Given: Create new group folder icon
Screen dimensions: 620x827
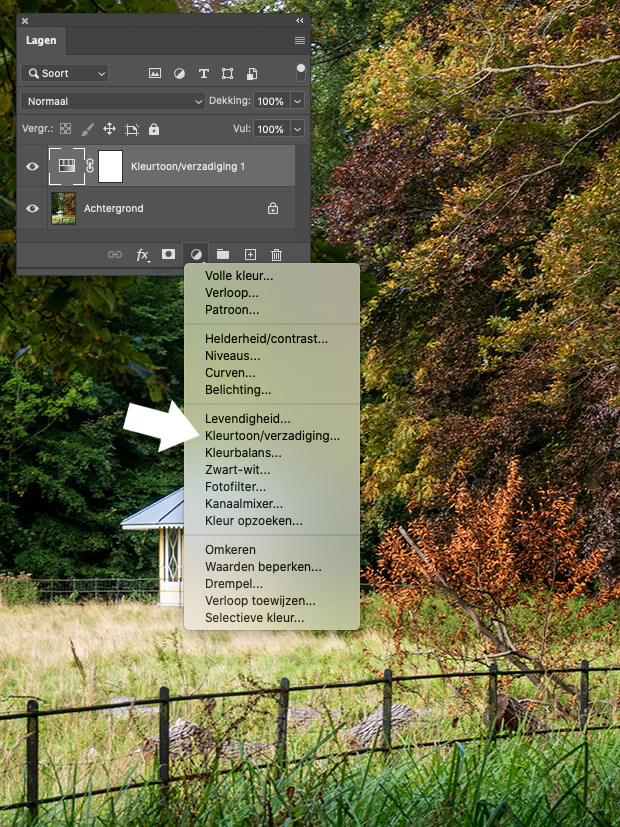Looking at the screenshot, I should 223,255.
